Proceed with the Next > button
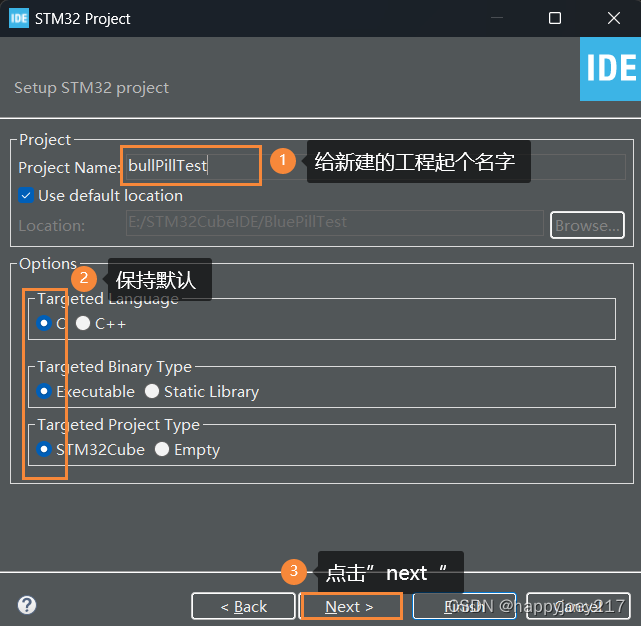Viewport: 641px width, 626px height. (351, 606)
